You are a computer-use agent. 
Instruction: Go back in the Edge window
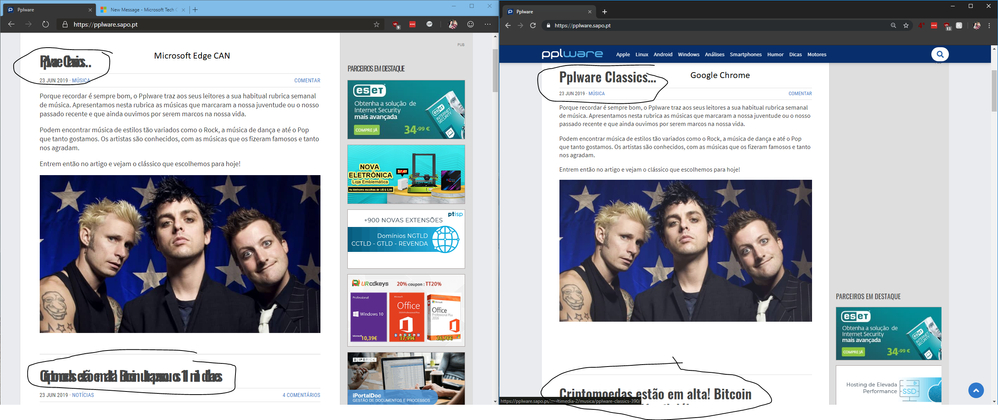pyautogui.click(x=11, y=24)
